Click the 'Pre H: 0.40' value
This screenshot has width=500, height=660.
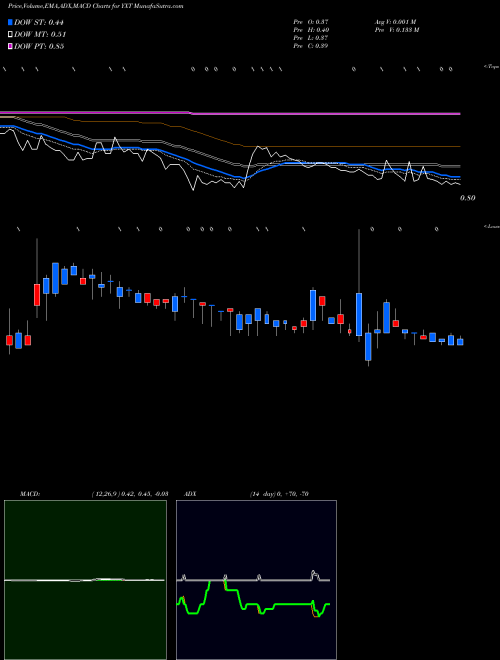click(x=311, y=30)
